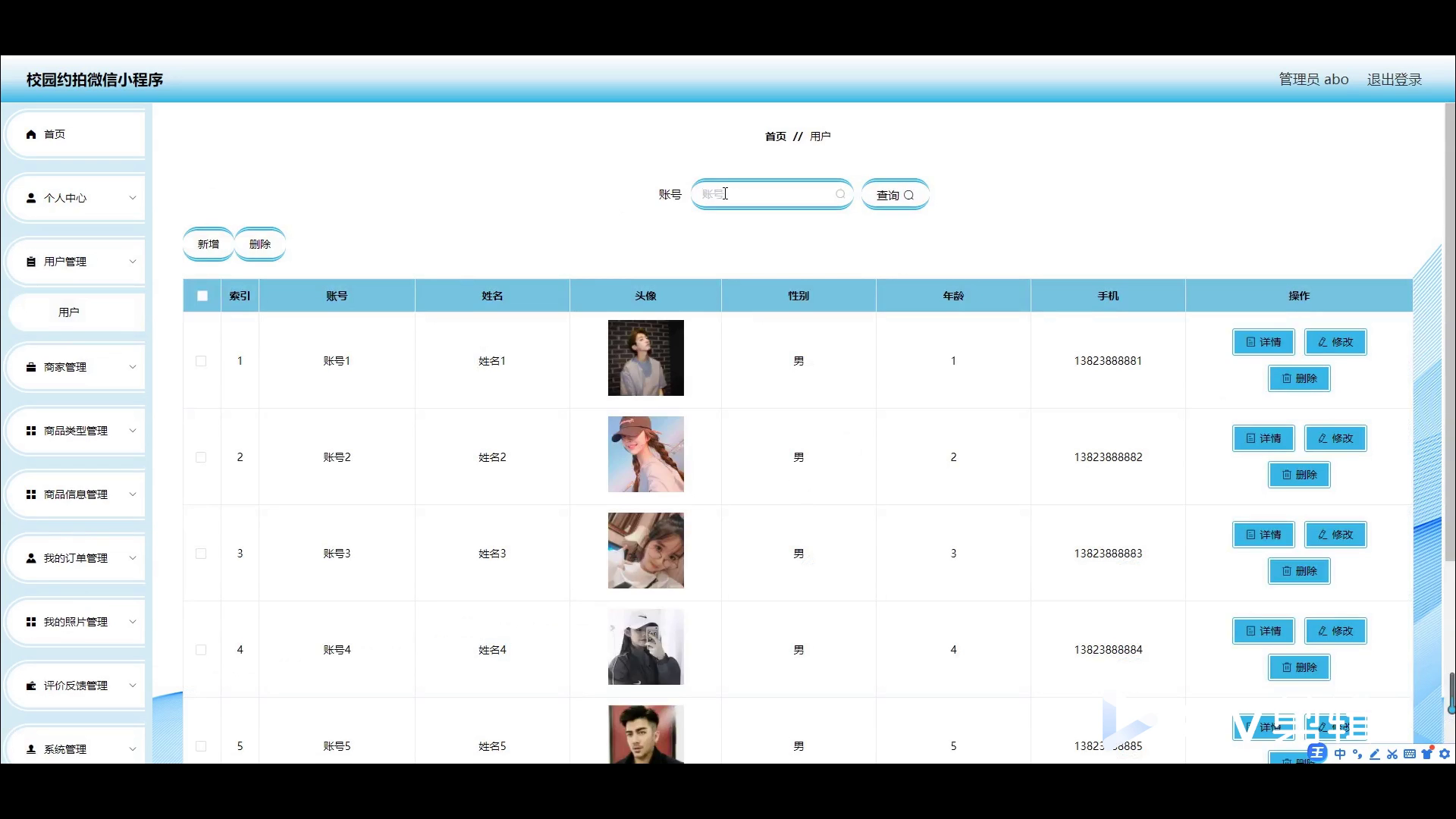Click the 年龄 column header
1456x819 pixels.
(953, 296)
